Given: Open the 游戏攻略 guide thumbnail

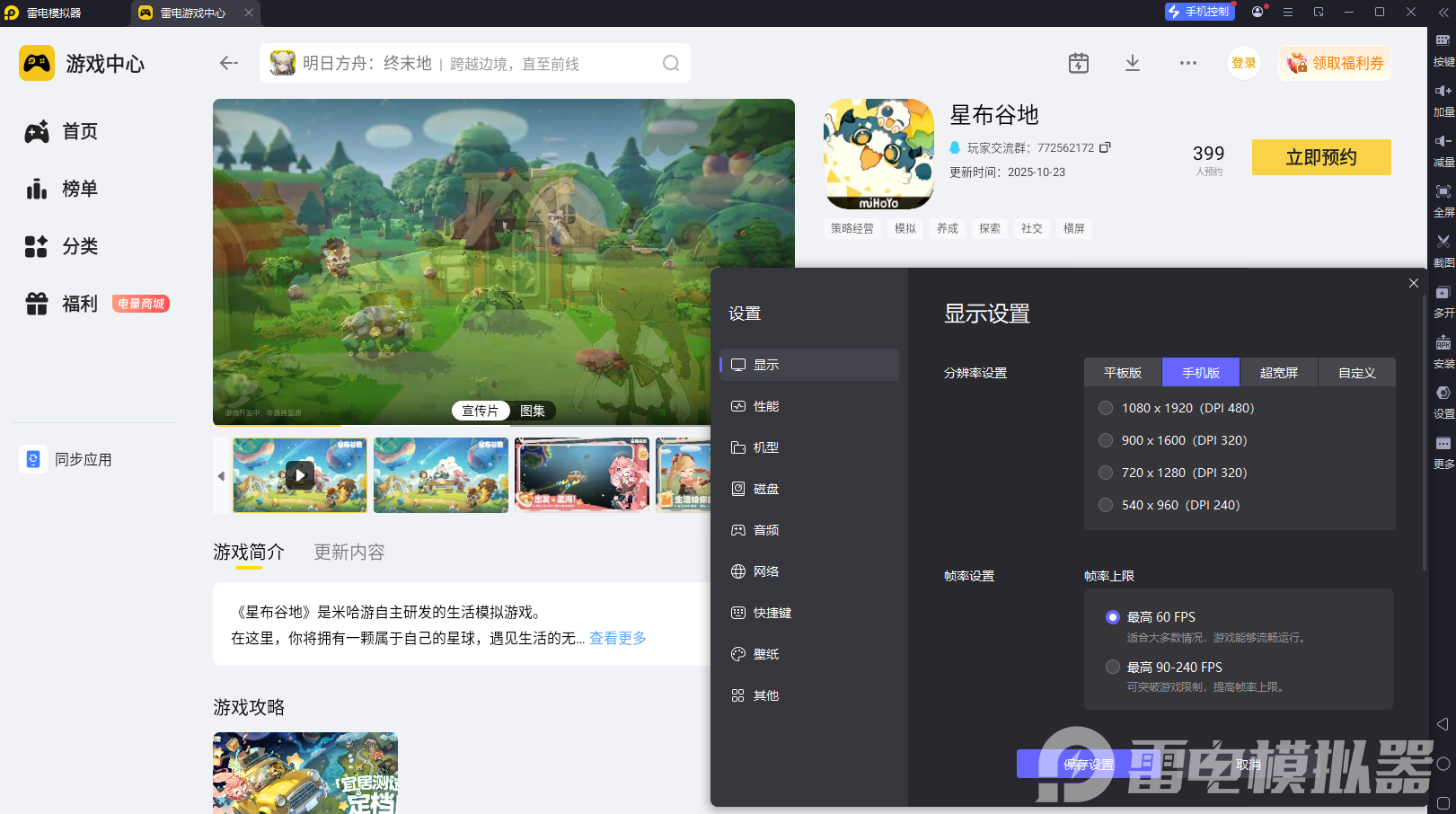Looking at the screenshot, I should (305, 773).
